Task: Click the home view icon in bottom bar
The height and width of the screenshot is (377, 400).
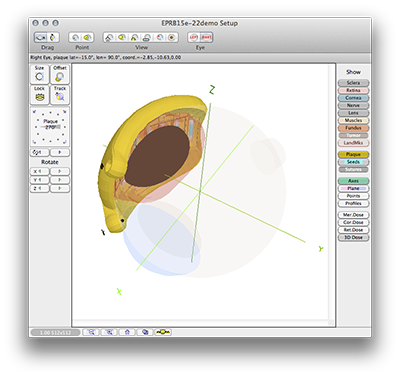Action: click(x=127, y=332)
